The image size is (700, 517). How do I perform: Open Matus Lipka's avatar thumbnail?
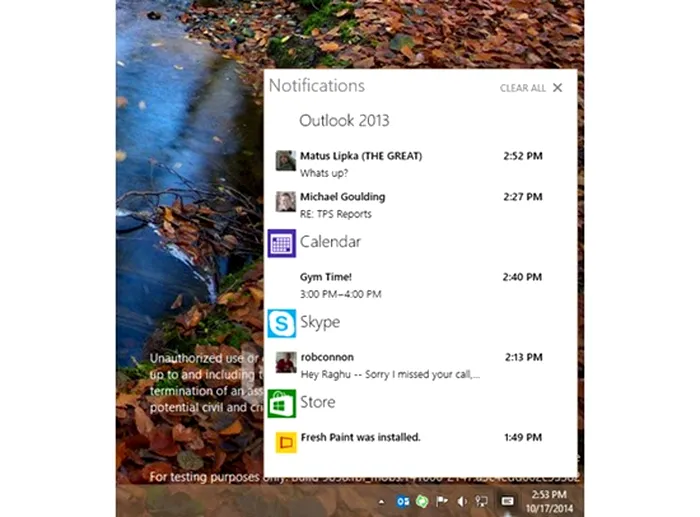click(285, 161)
